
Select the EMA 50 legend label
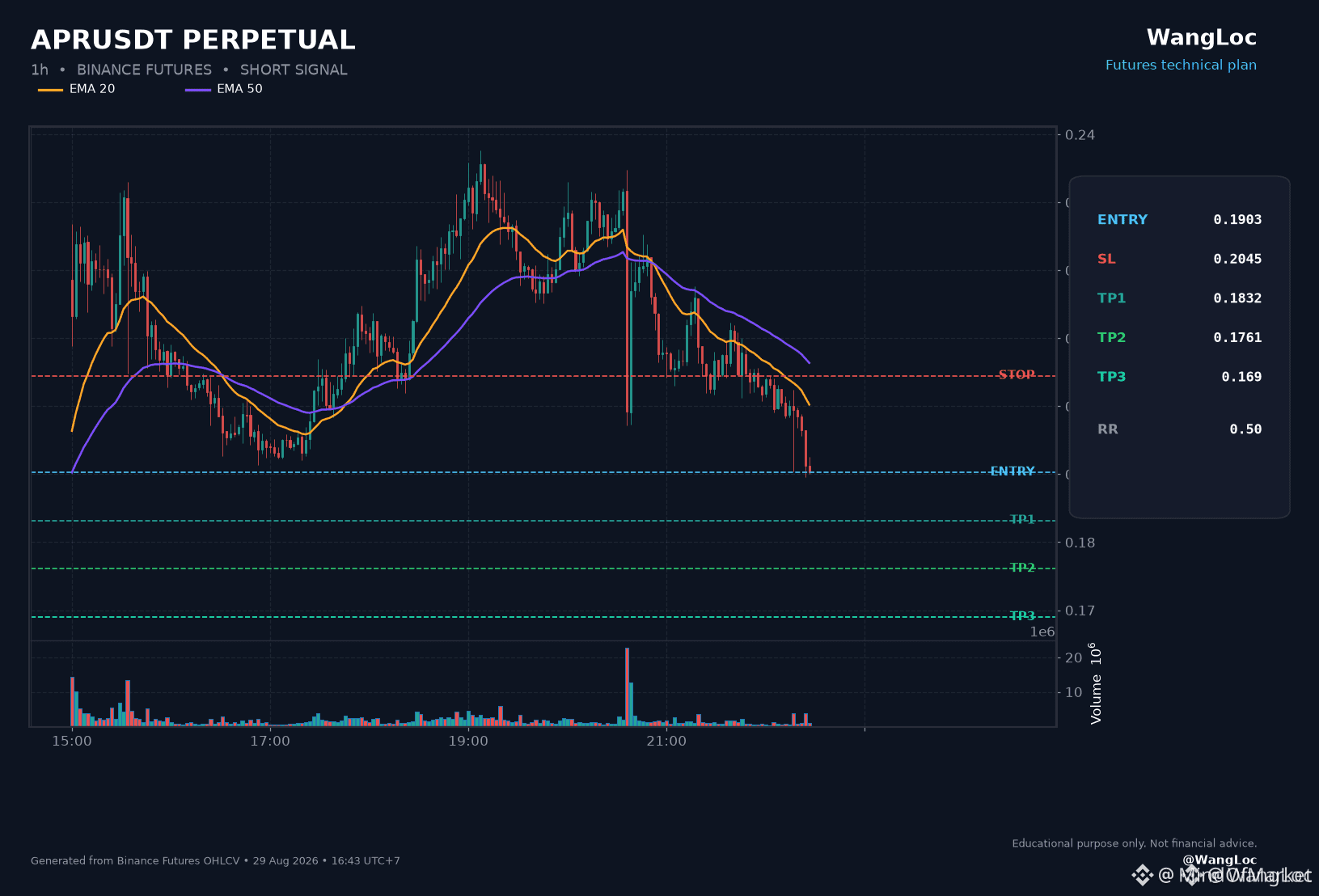[x=239, y=89]
